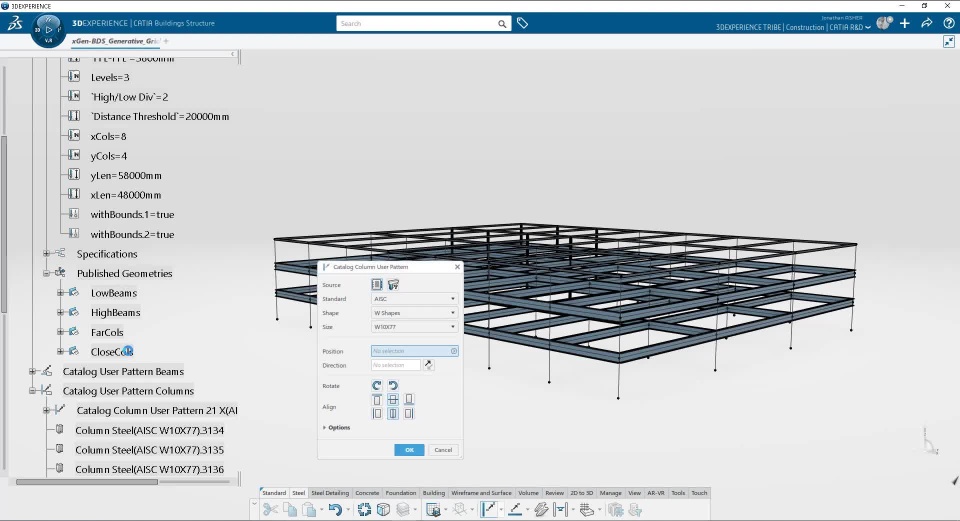Click the grid pattern tool icon
This screenshot has width=960, height=521.
[587, 509]
